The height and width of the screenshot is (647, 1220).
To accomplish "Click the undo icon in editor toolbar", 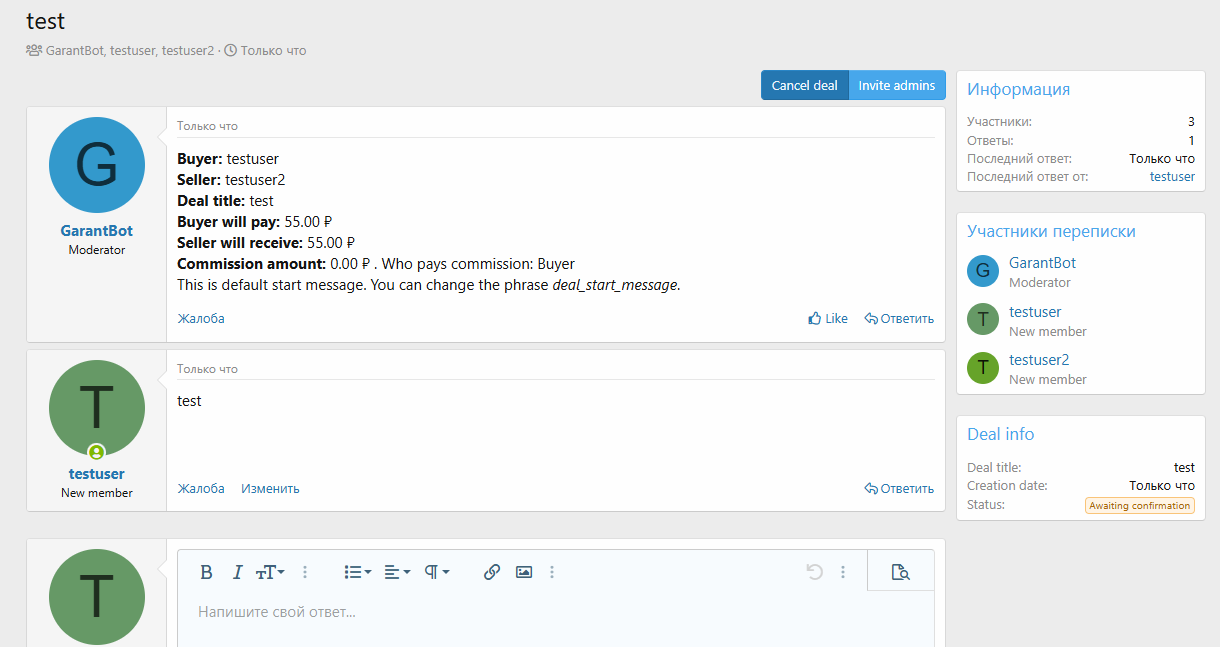I will point(814,572).
